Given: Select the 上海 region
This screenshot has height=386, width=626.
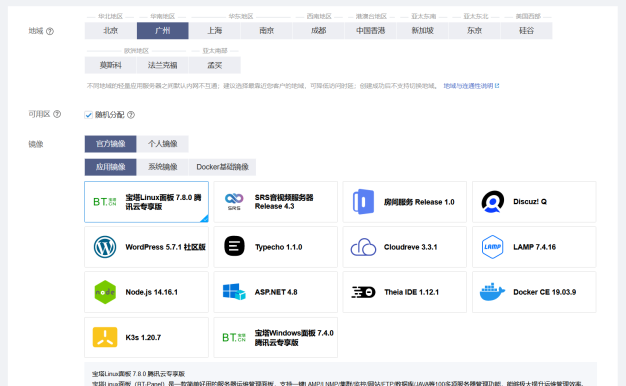Looking at the screenshot, I should [215, 31].
